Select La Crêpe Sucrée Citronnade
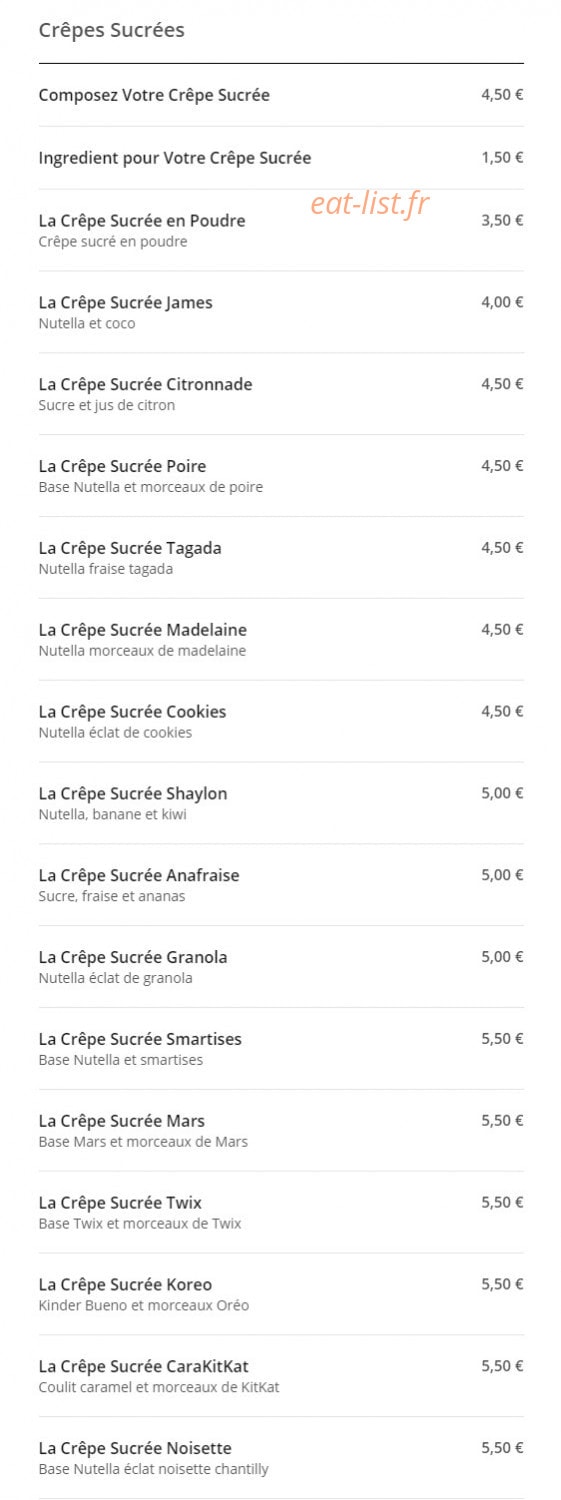The width and height of the screenshot is (561, 1500). click(281, 394)
